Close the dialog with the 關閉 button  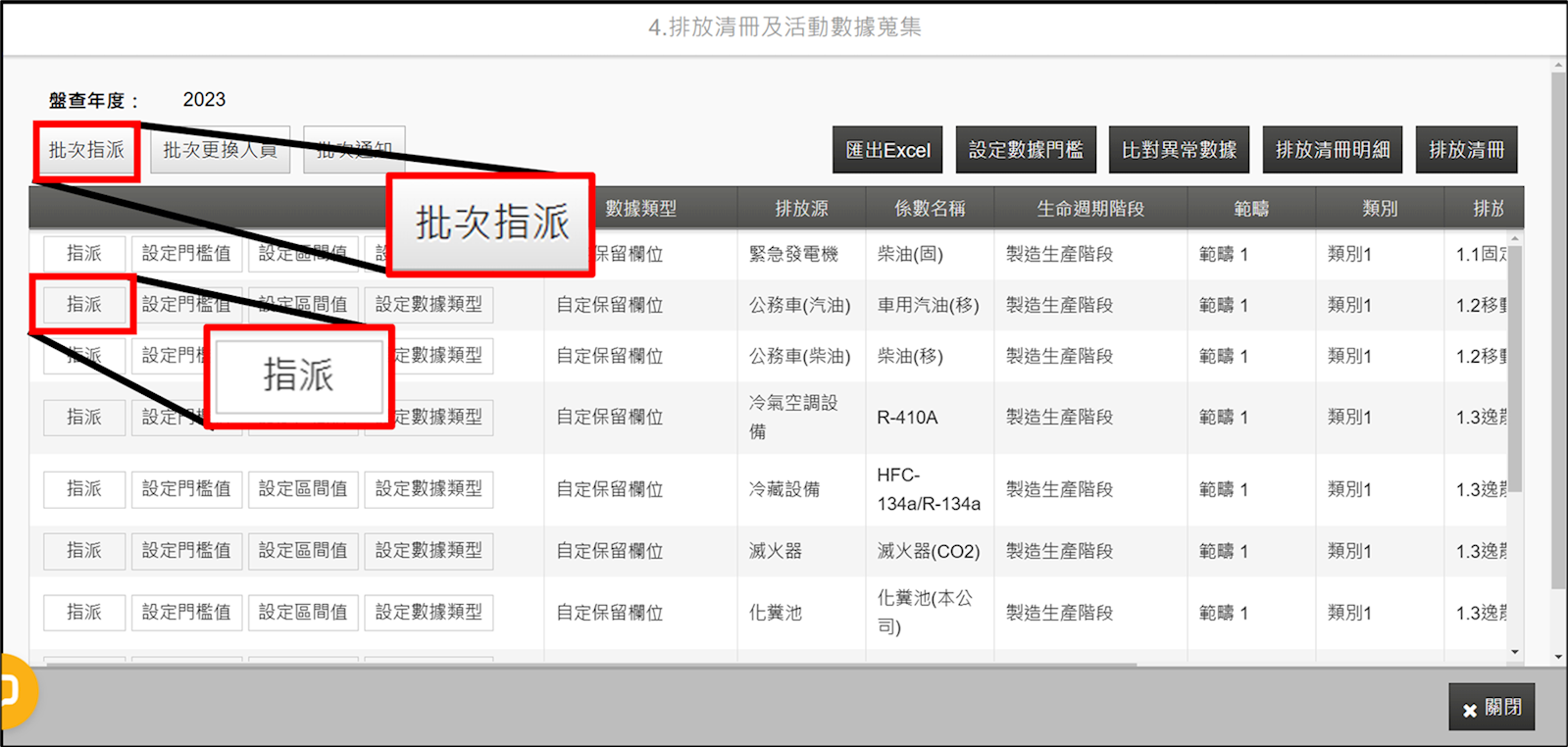(x=1492, y=707)
